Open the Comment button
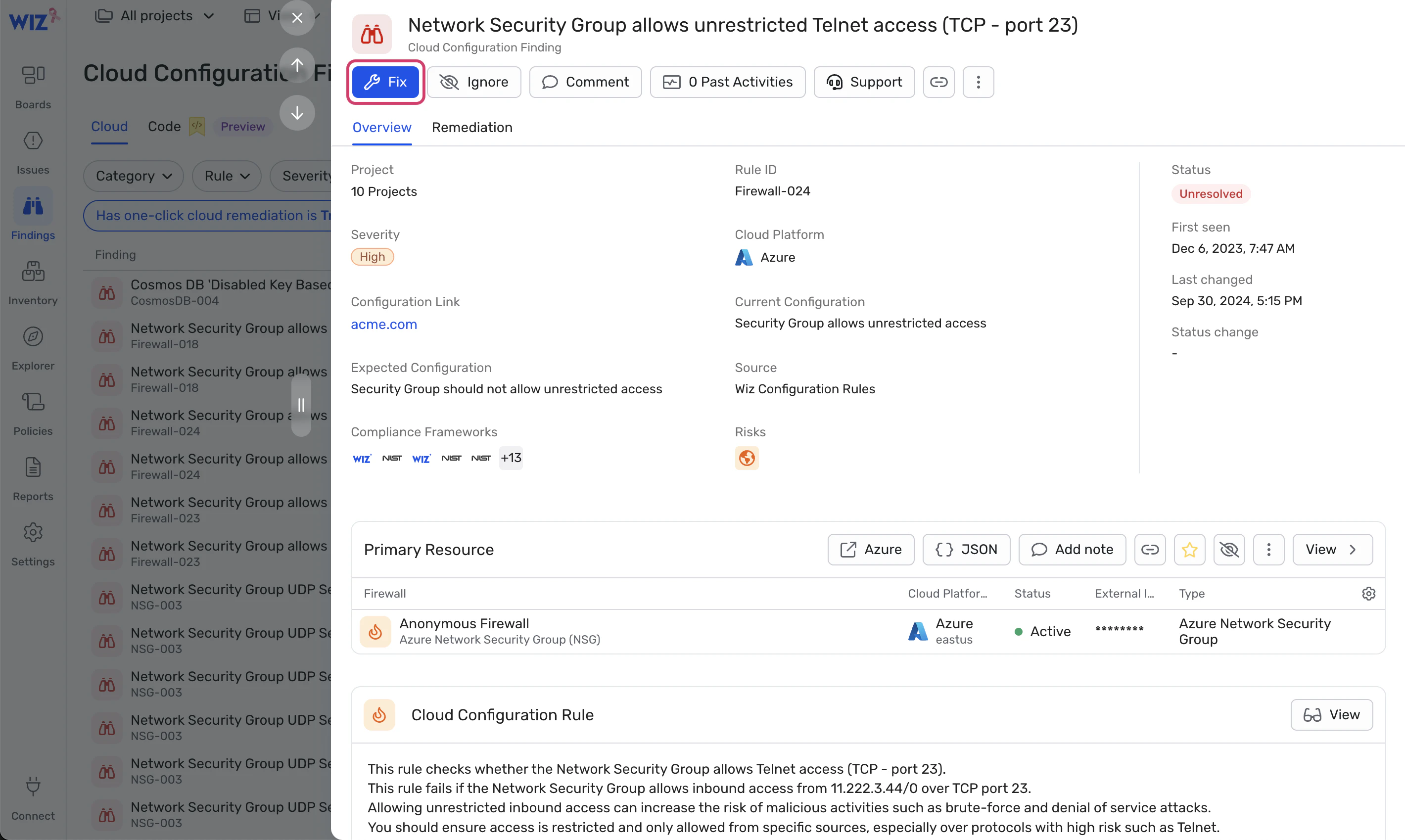This screenshot has height=840, width=1405. 585,82
